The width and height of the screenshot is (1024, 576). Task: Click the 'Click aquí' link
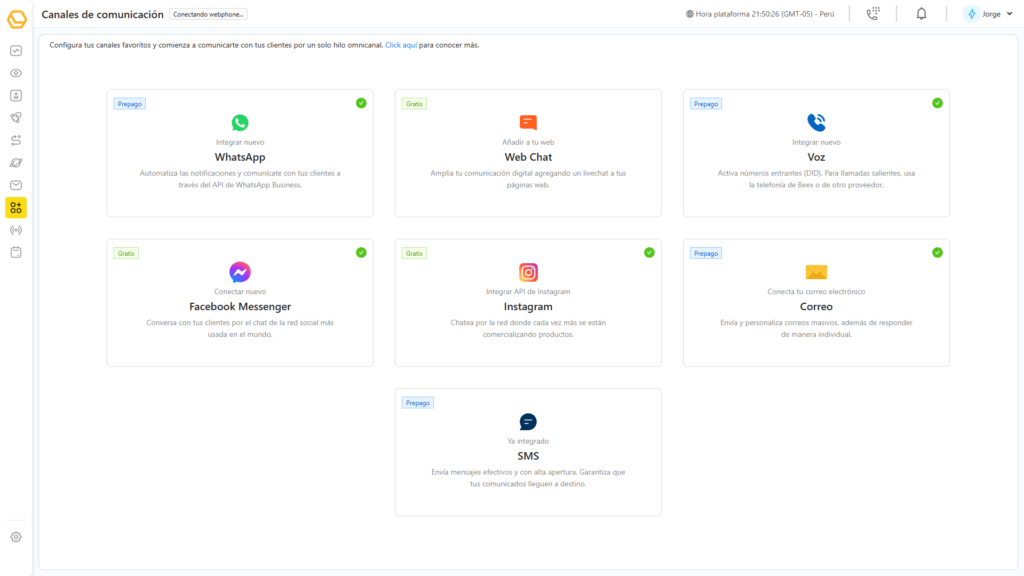(401, 45)
